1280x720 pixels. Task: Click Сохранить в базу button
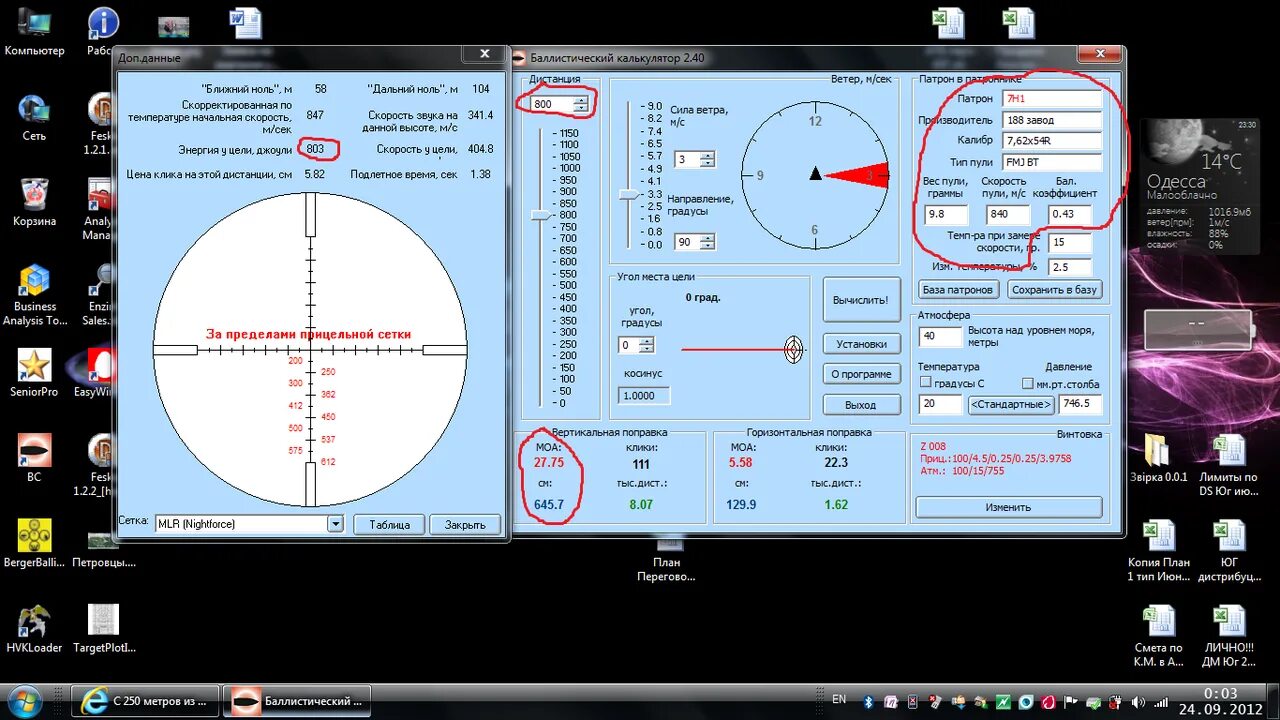coord(1054,290)
